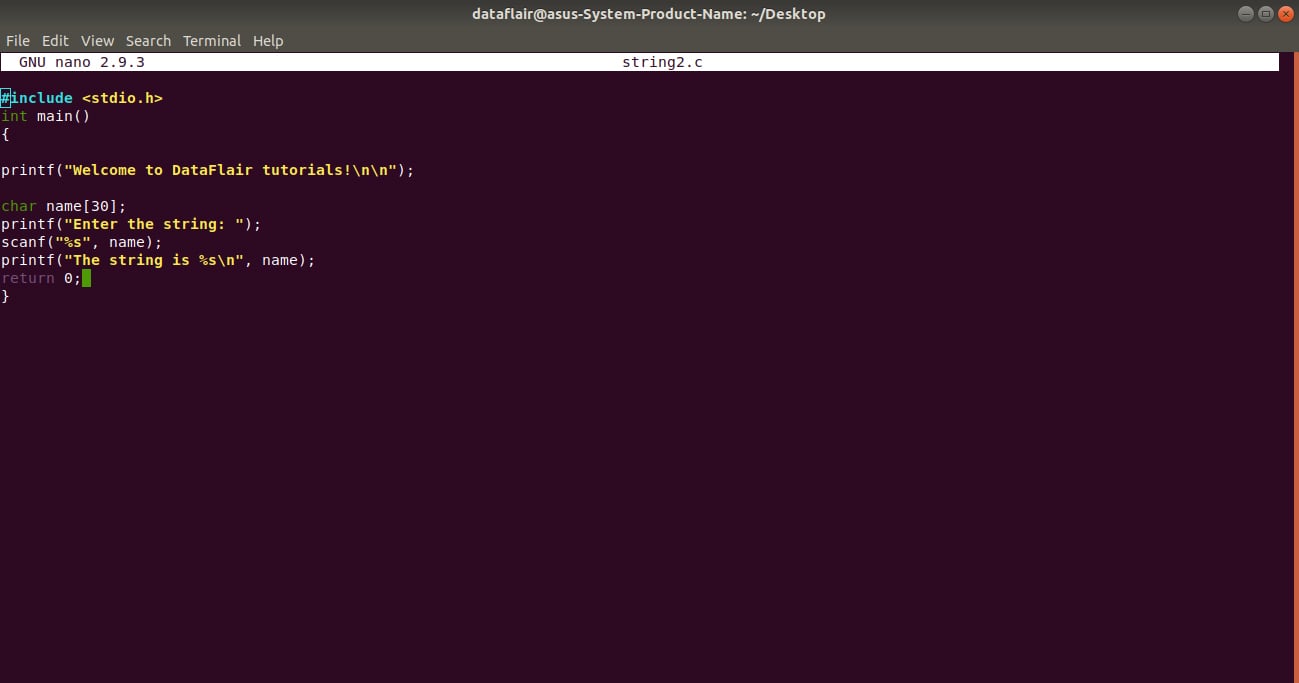Click the int main() line
Screen dimensions: 1299x683
coord(45,115)
